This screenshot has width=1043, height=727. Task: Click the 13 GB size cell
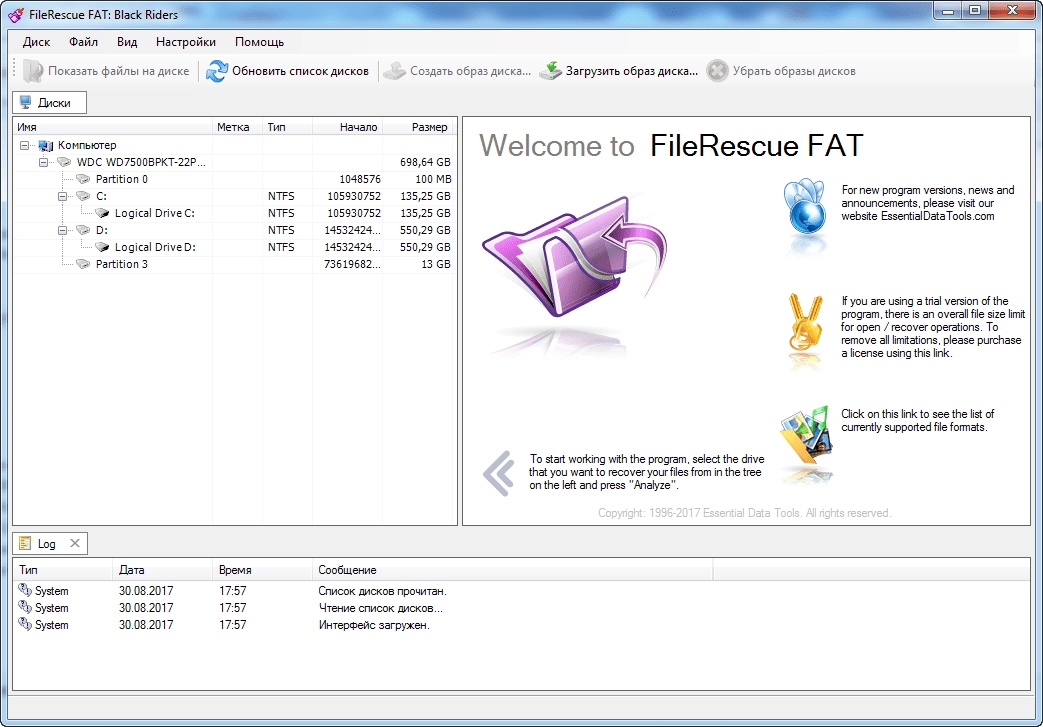[436, 264]
